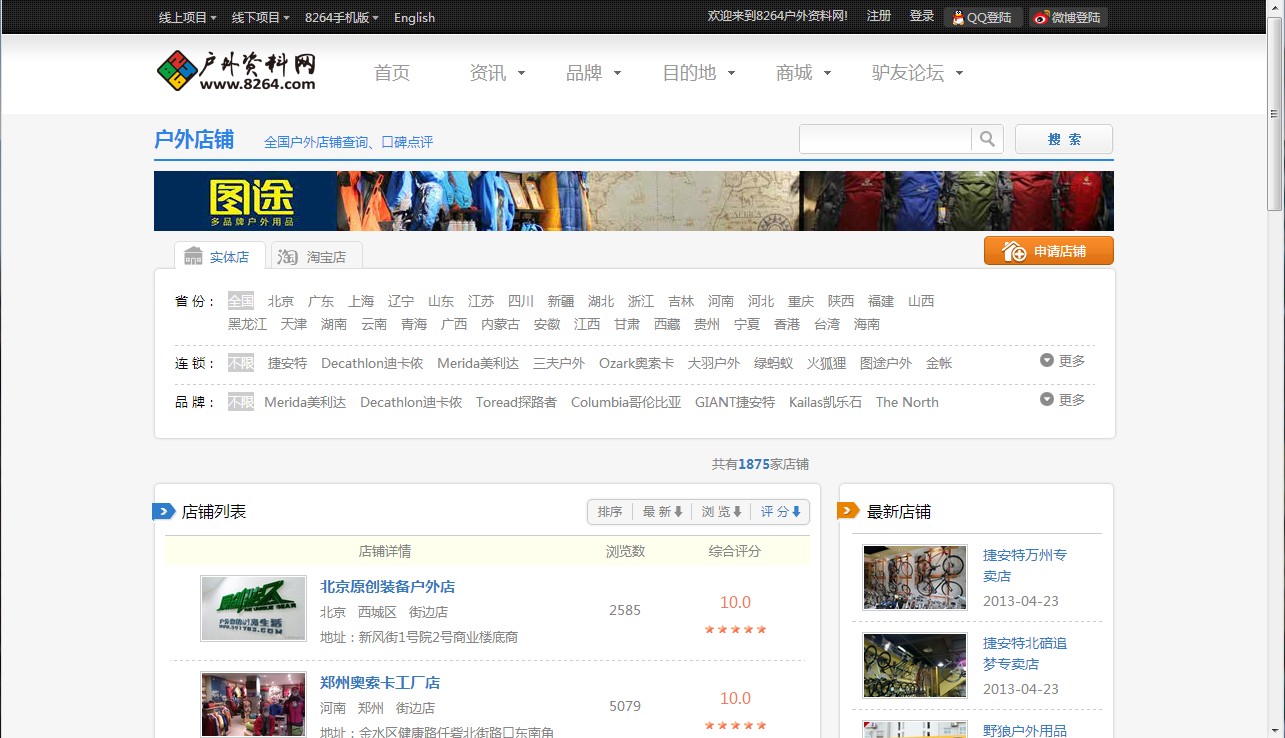Select 北京 in the 省份 filter row
The height and width of the screenshot is (738, 1285).
pyautogui.click(x=281, y=301)
